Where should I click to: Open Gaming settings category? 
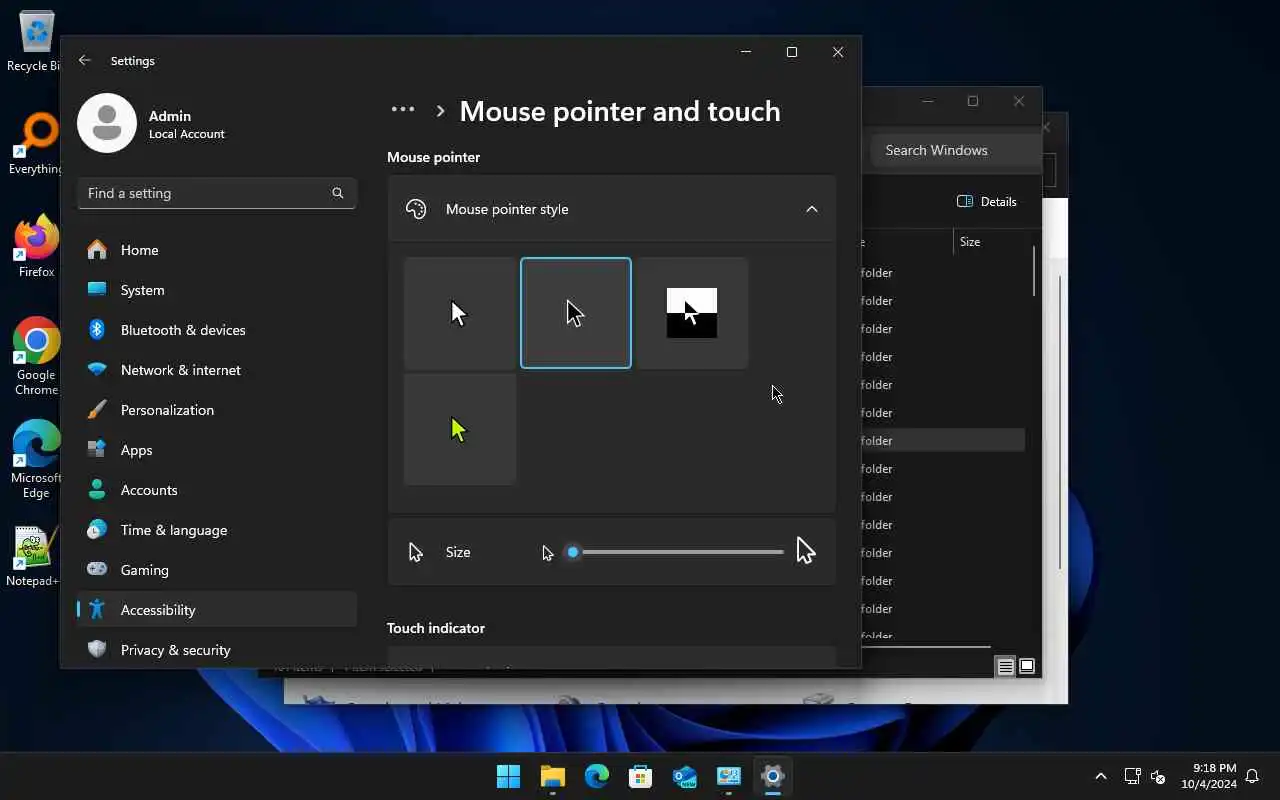(217, 570)
